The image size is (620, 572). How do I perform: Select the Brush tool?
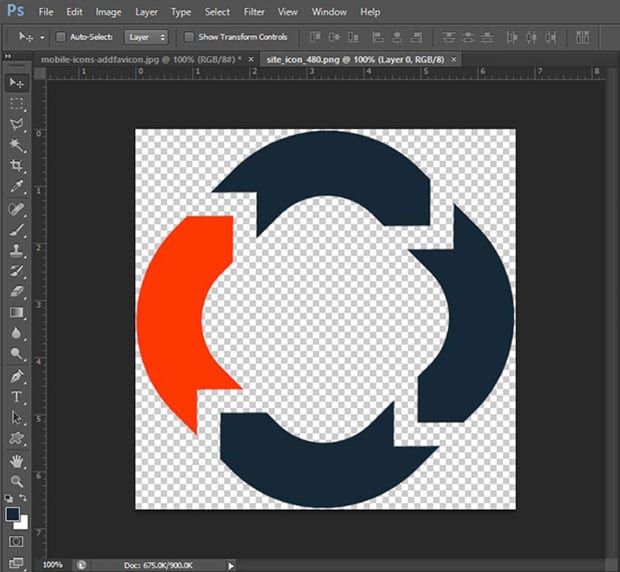[16, 229]
